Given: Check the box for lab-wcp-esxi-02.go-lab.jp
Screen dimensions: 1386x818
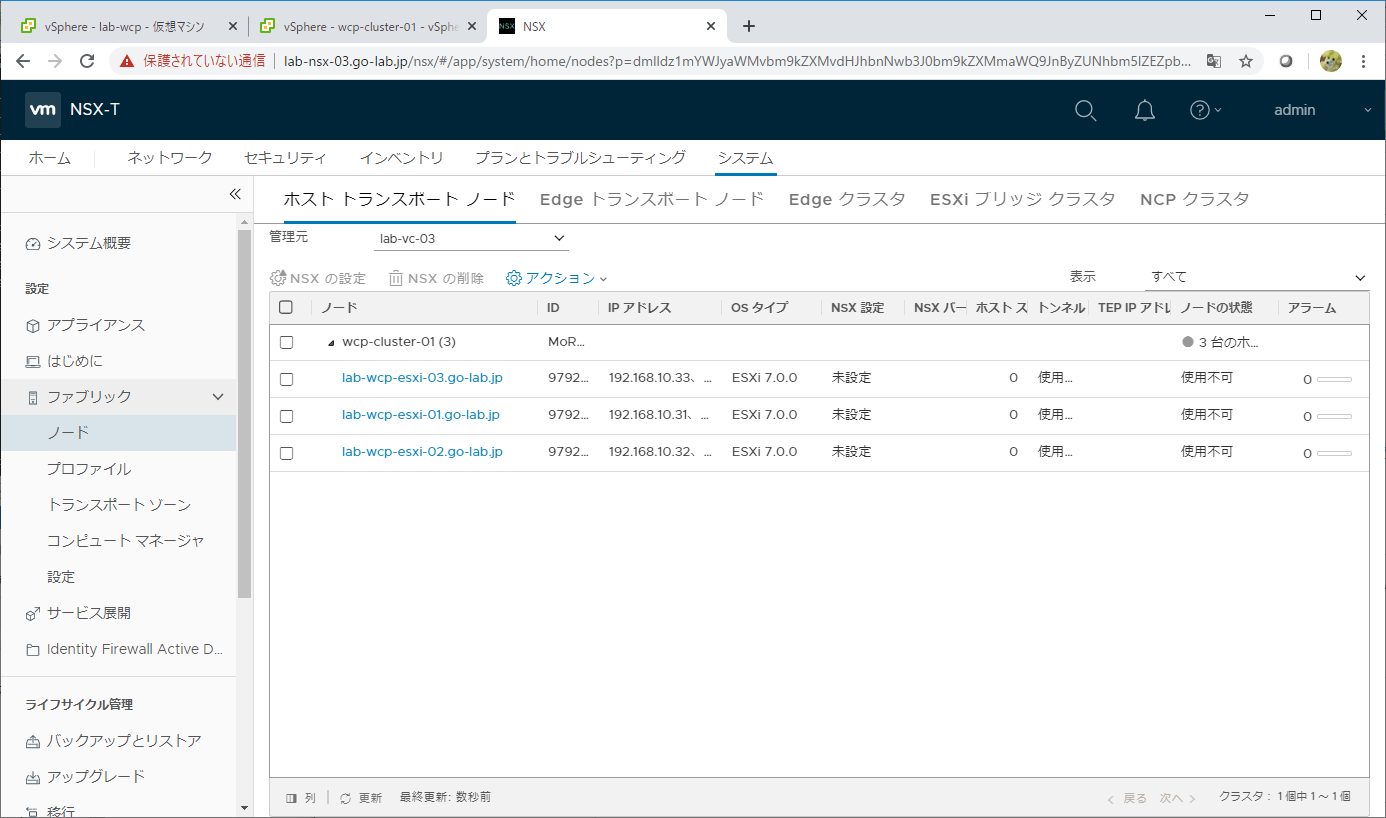Looking at the screenshot, I should [x=286, y=452].
